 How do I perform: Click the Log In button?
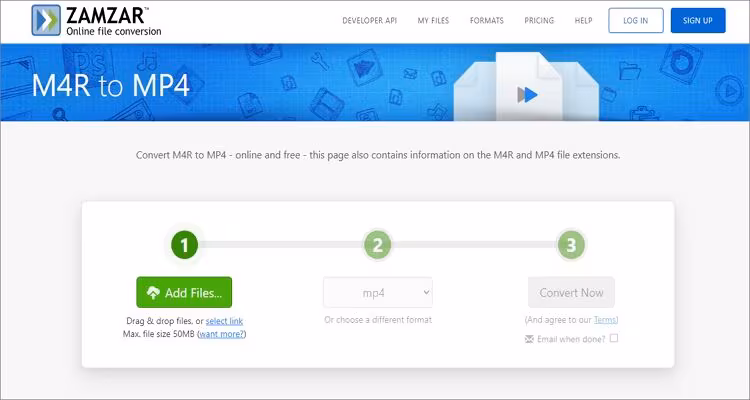pyautogui.click(x=636, y=21)
